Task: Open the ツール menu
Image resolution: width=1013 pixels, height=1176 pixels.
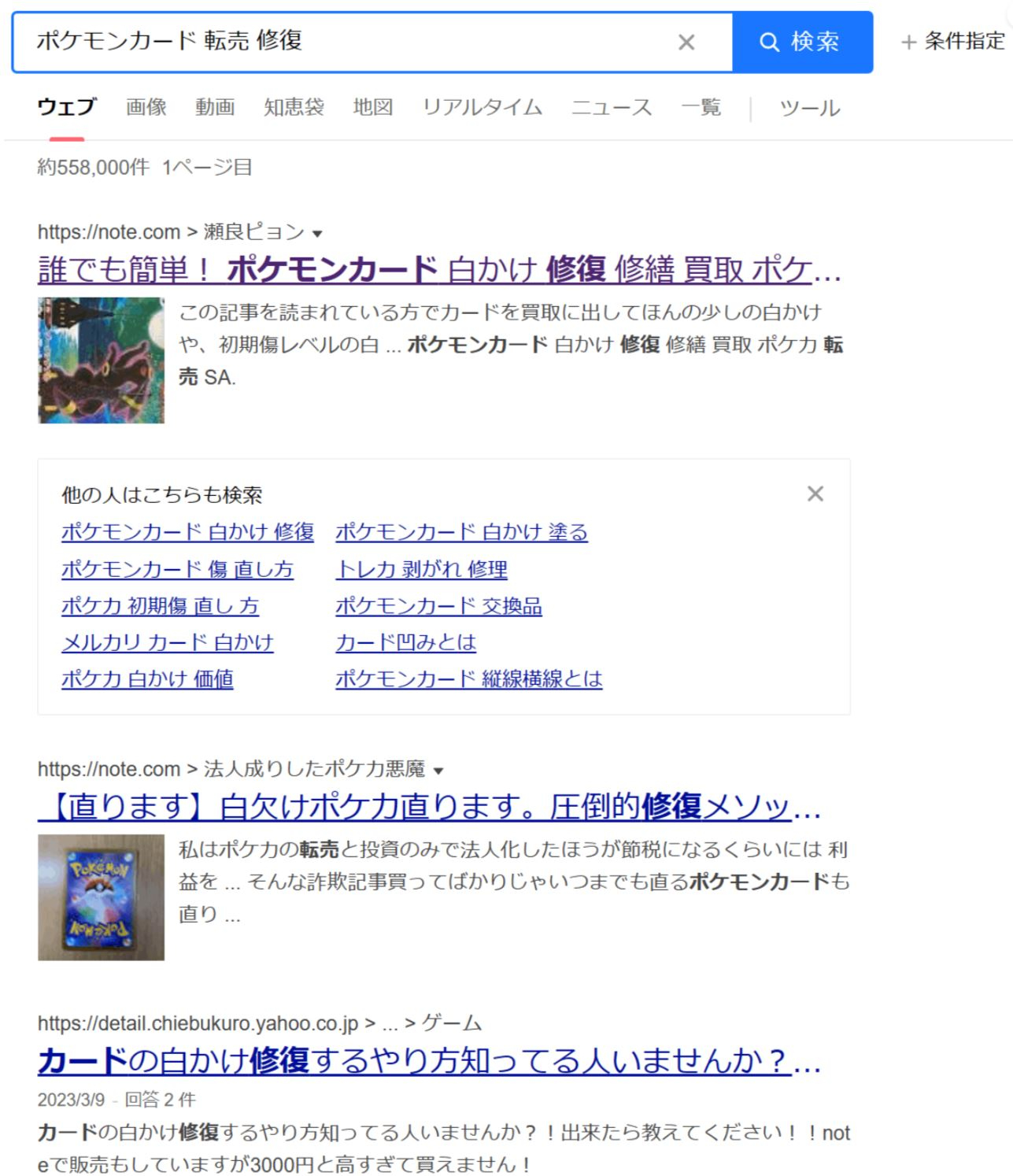Action: (x=810, y=108)
